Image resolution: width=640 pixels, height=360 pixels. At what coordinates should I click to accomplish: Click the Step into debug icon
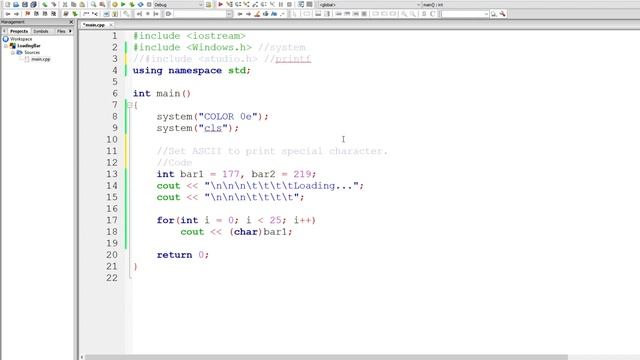click(247, 4)
